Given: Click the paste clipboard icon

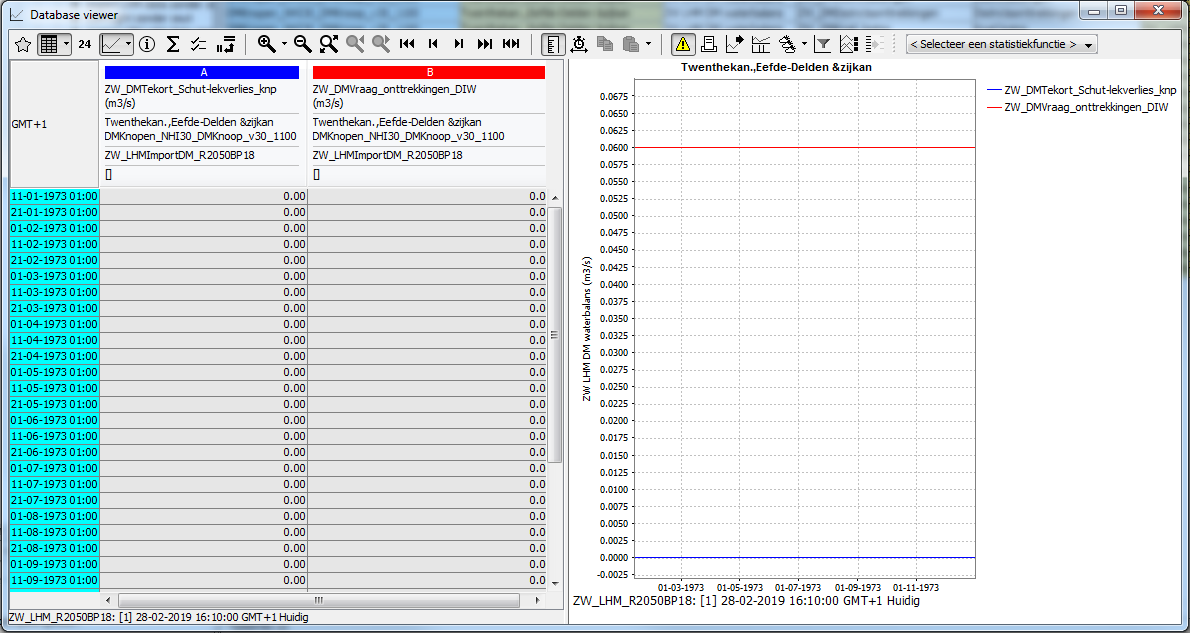Looking at the screenshot, I should [631, 44].
